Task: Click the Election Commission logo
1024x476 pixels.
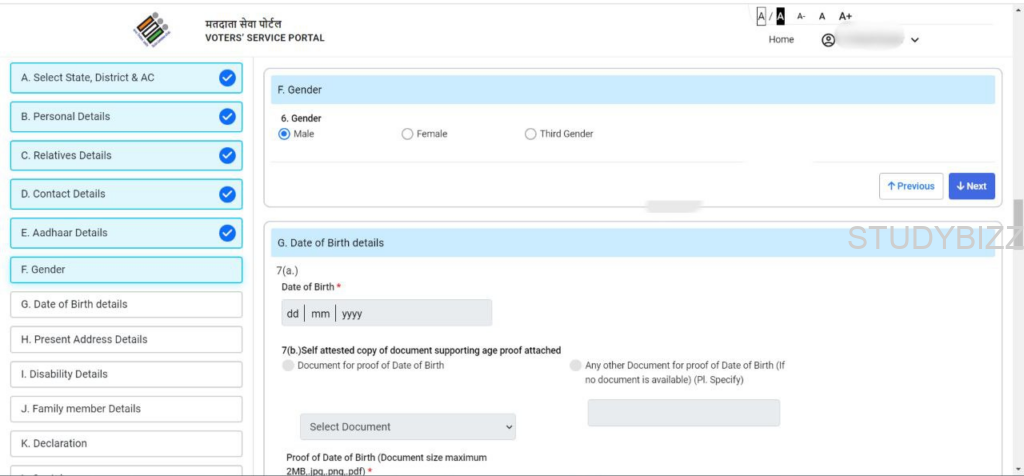Action: point(152,30)
